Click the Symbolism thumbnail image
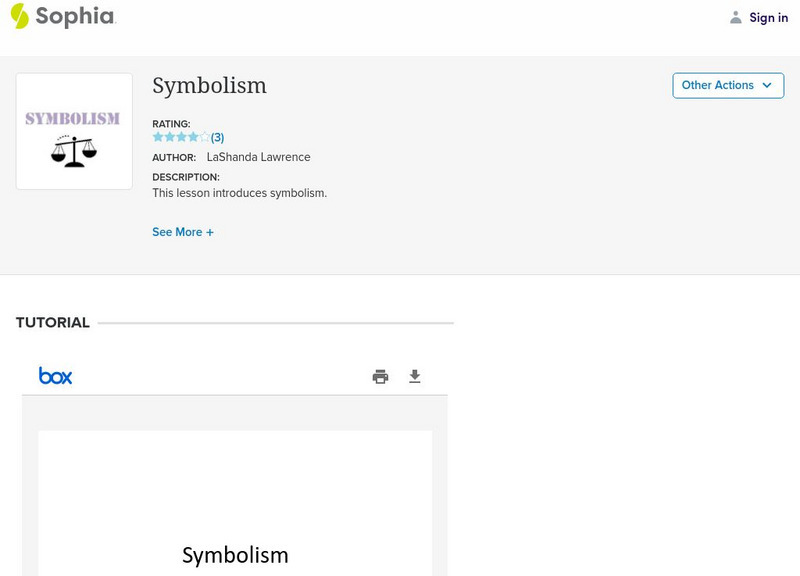The width and height of the screenshot is (800, 576). coord(73,130)
